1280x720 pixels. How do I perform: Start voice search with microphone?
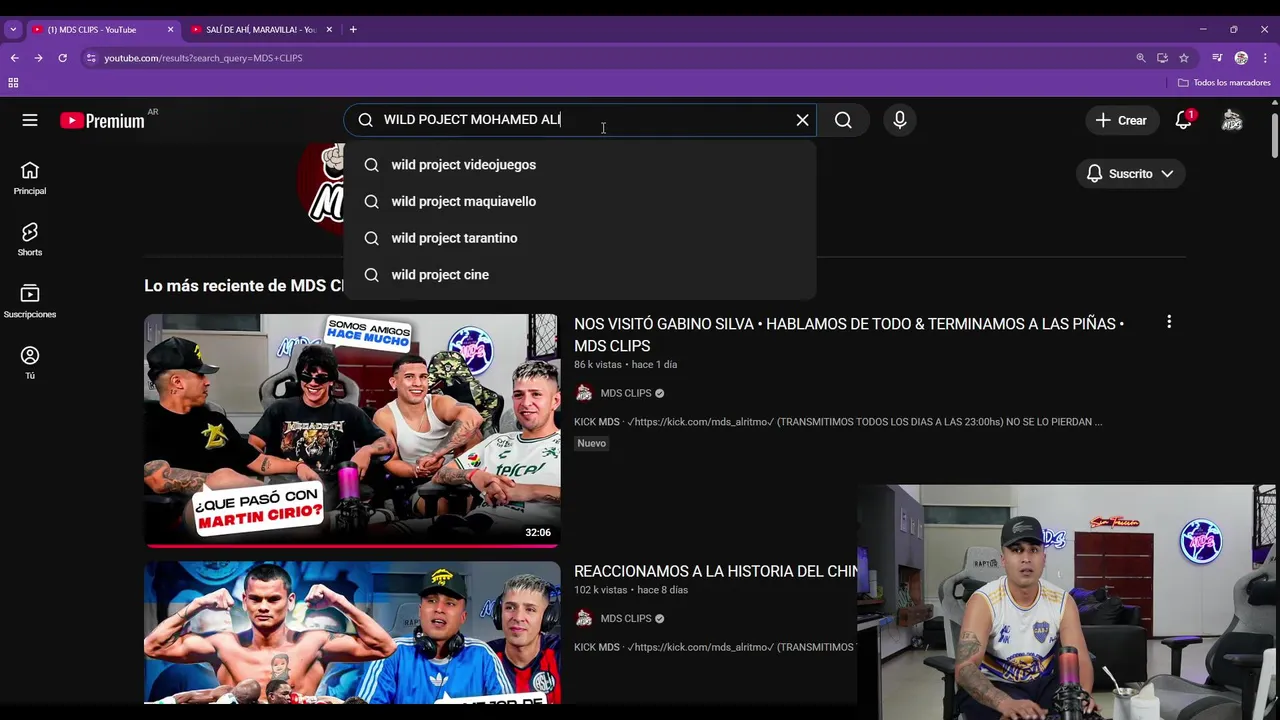(900, 120)
